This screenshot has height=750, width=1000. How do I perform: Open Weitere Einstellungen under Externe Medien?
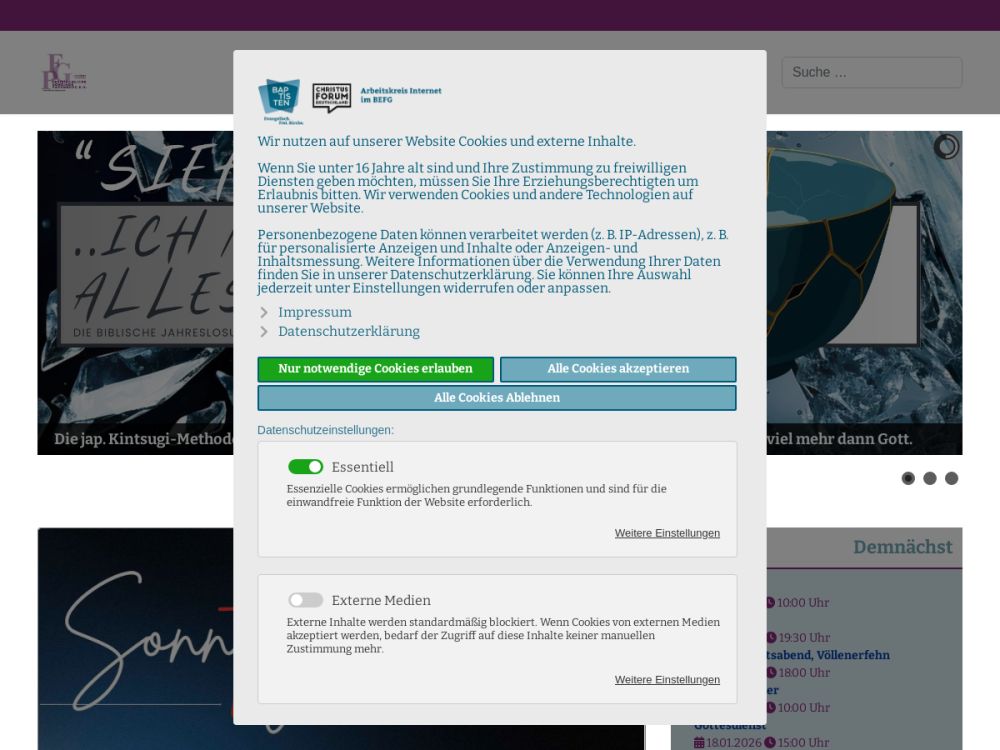tap(667, 680)
